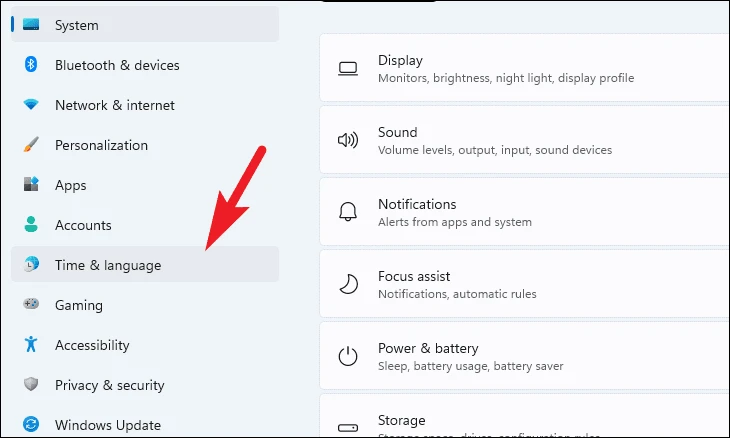This screenshot has height=438, width=730.
Task: Click 'Monitors, brightness, night light, display profile' text
Action: [506, 78]
